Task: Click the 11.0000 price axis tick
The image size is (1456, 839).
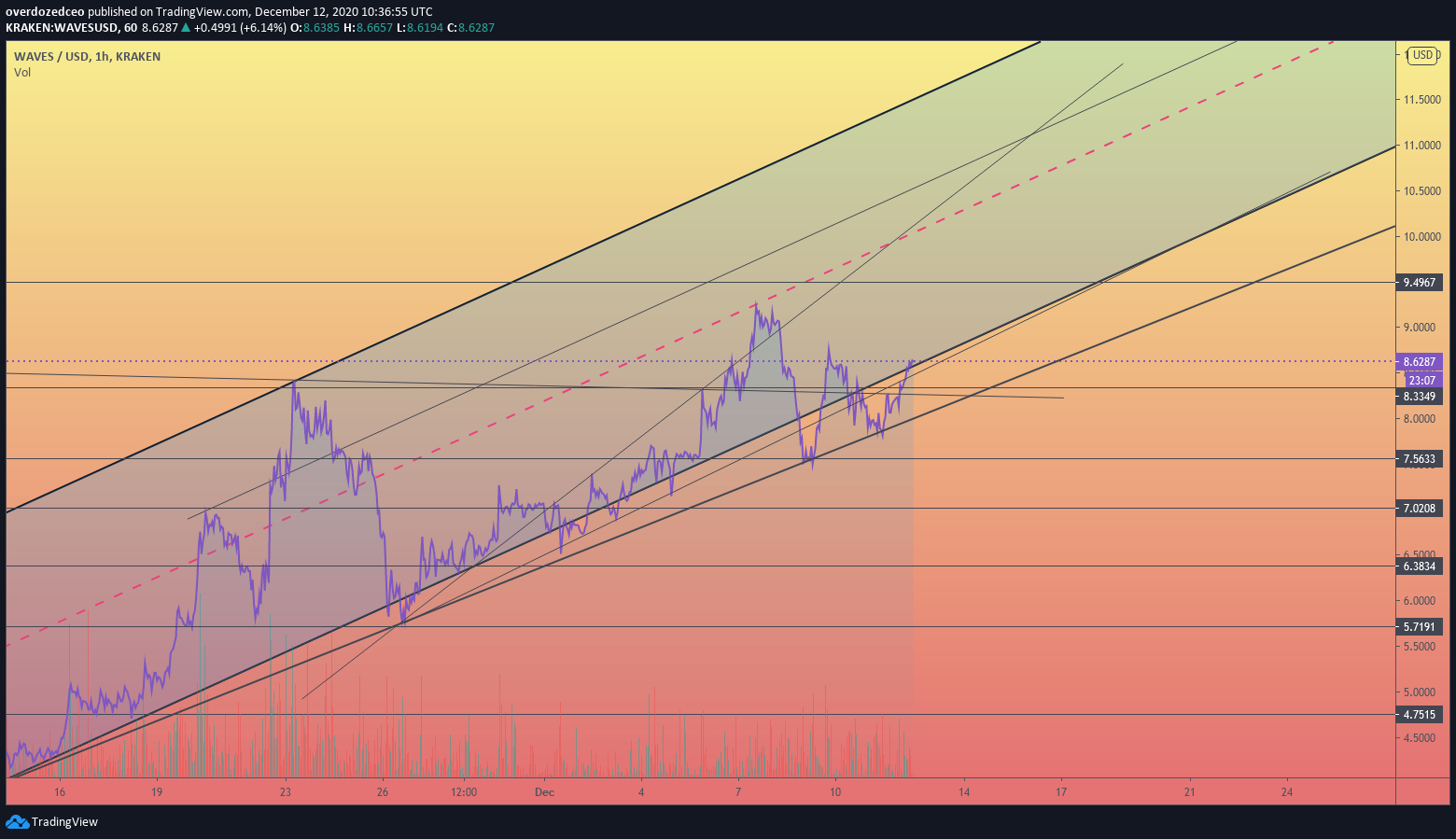Action: 1422,146
